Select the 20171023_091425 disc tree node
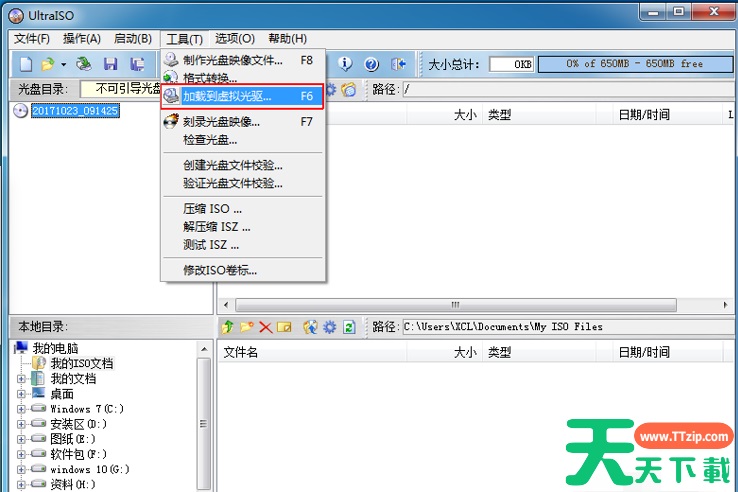The image size is (738, 492). click(x=75, y=111)
